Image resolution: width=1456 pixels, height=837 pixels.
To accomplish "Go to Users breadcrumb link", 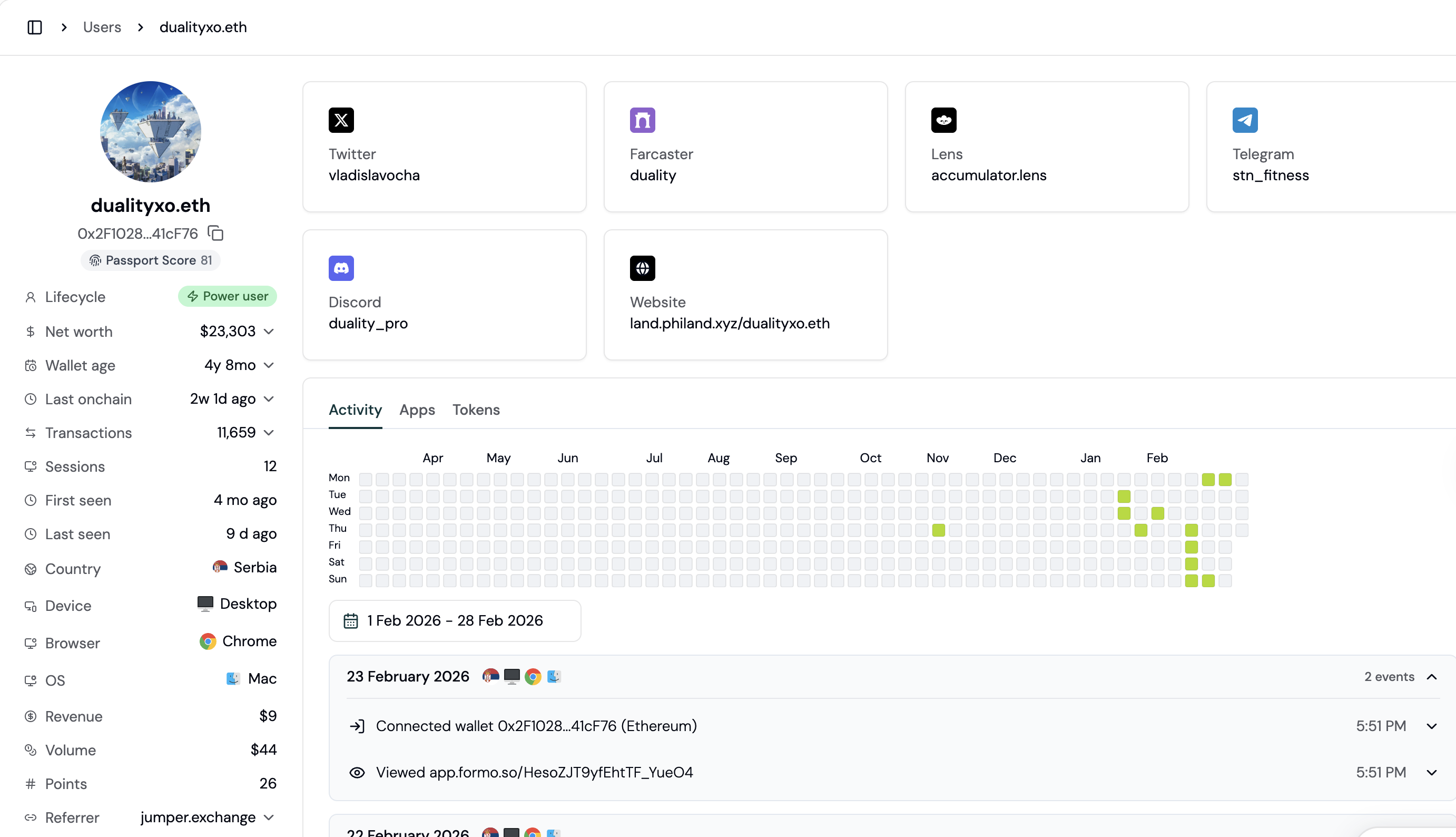I will pyautogui.click(x=102, y=27).
